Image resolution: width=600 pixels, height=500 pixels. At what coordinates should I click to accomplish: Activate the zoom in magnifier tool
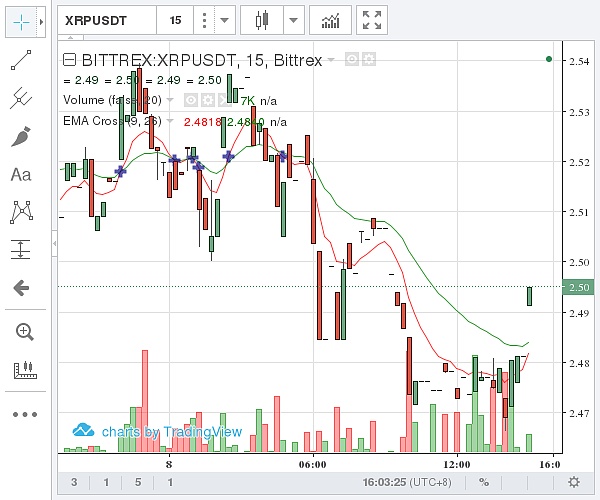point(24,332)
